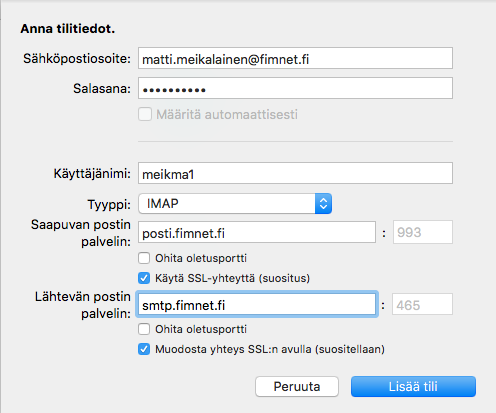496x413 pixels.
Task: Click the Salasana label text
Action: pos(102,89)
